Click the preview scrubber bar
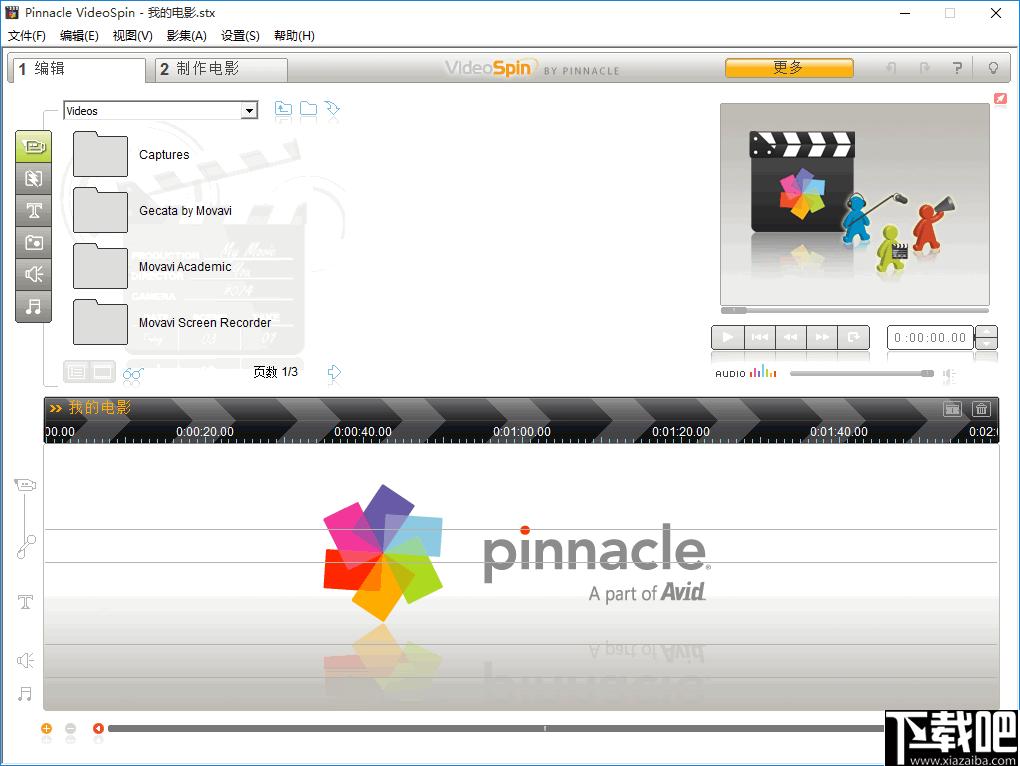 coord(855,310)
